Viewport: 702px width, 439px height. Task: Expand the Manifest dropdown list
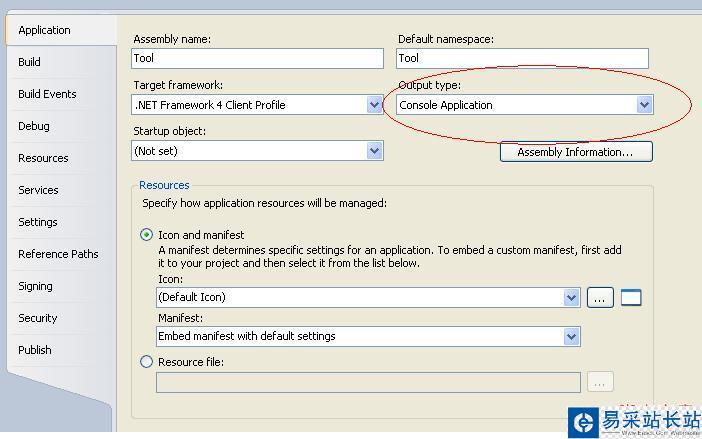tap(571, 336)
